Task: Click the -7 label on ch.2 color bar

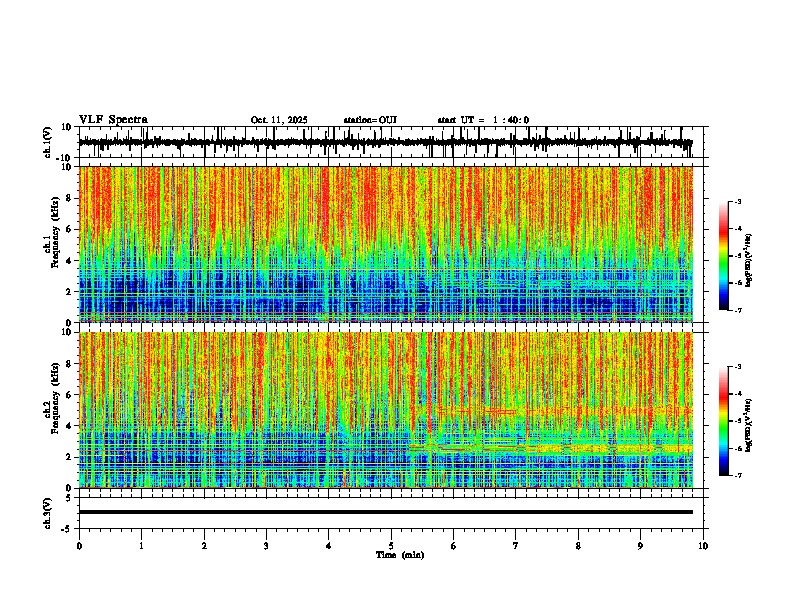Action: point(738,475)
